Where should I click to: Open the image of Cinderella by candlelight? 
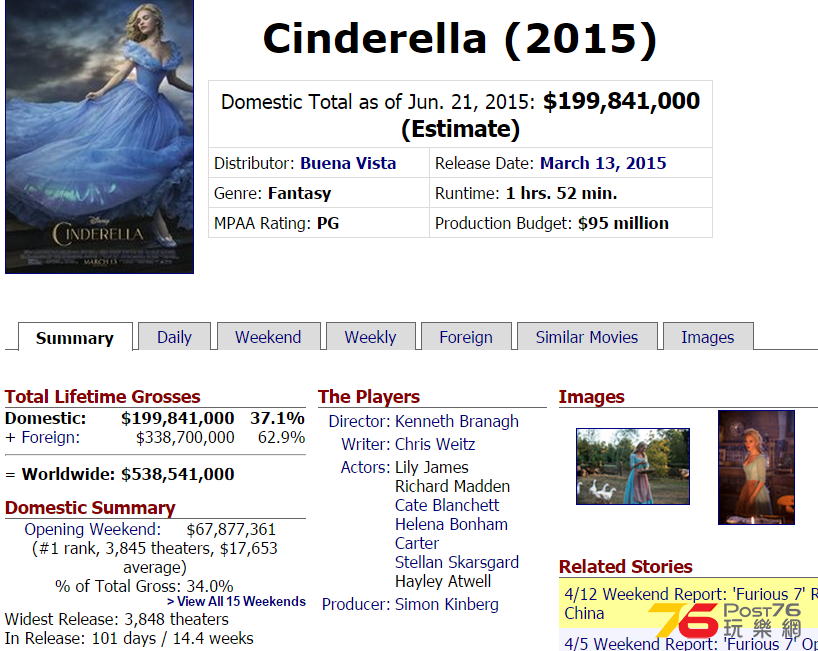point(756,467)
